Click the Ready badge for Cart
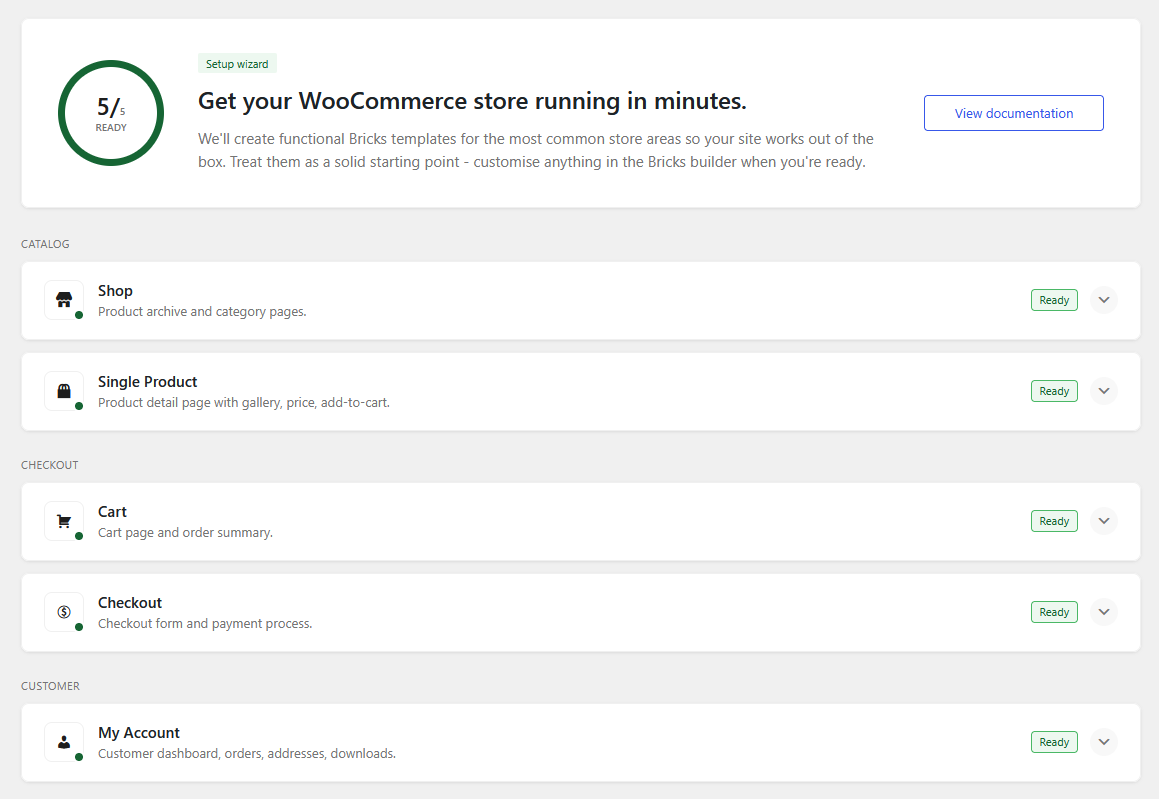The image size is (1159, 799). click(x=1054, y=521)
